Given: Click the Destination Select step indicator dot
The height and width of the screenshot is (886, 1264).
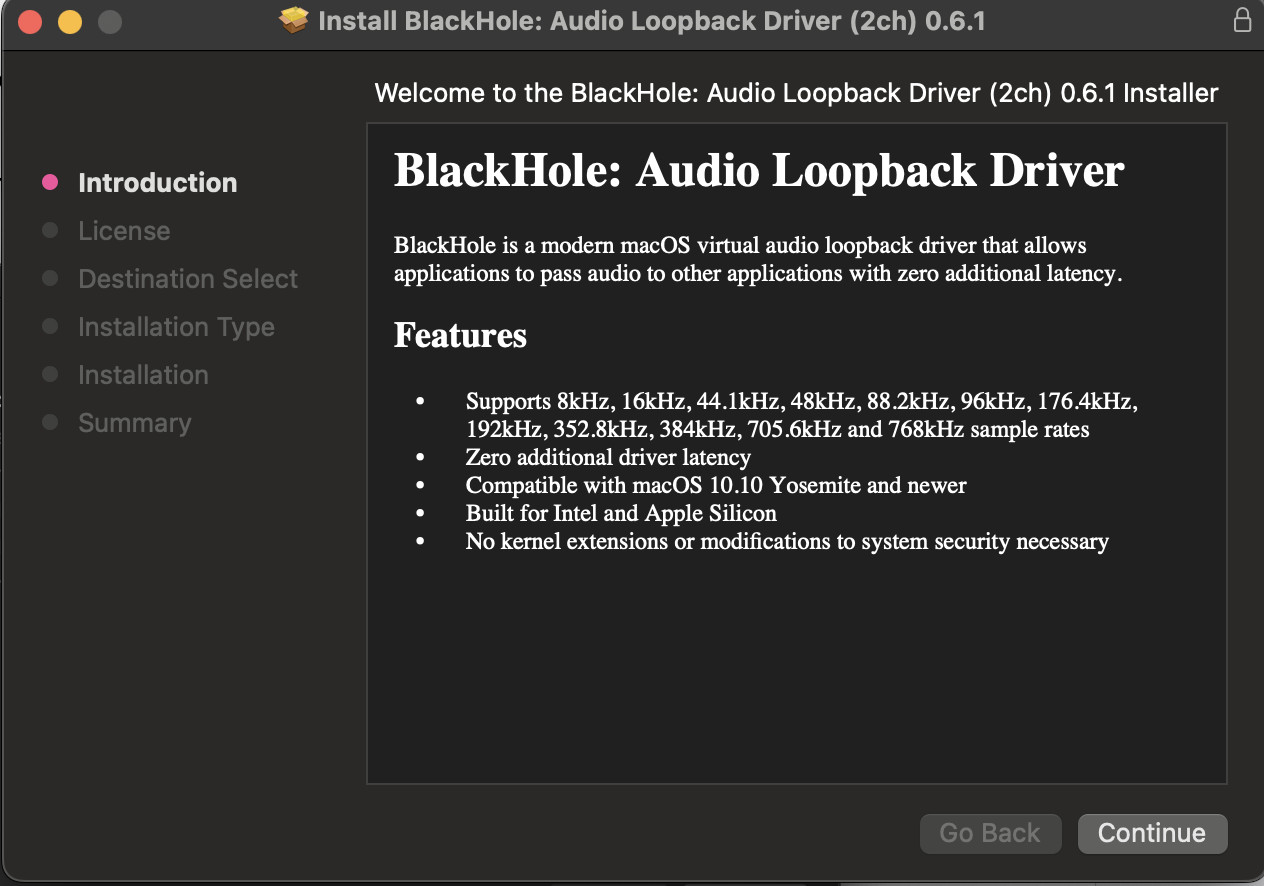Looking at the screenshot, I should click(x=50, y=278).
